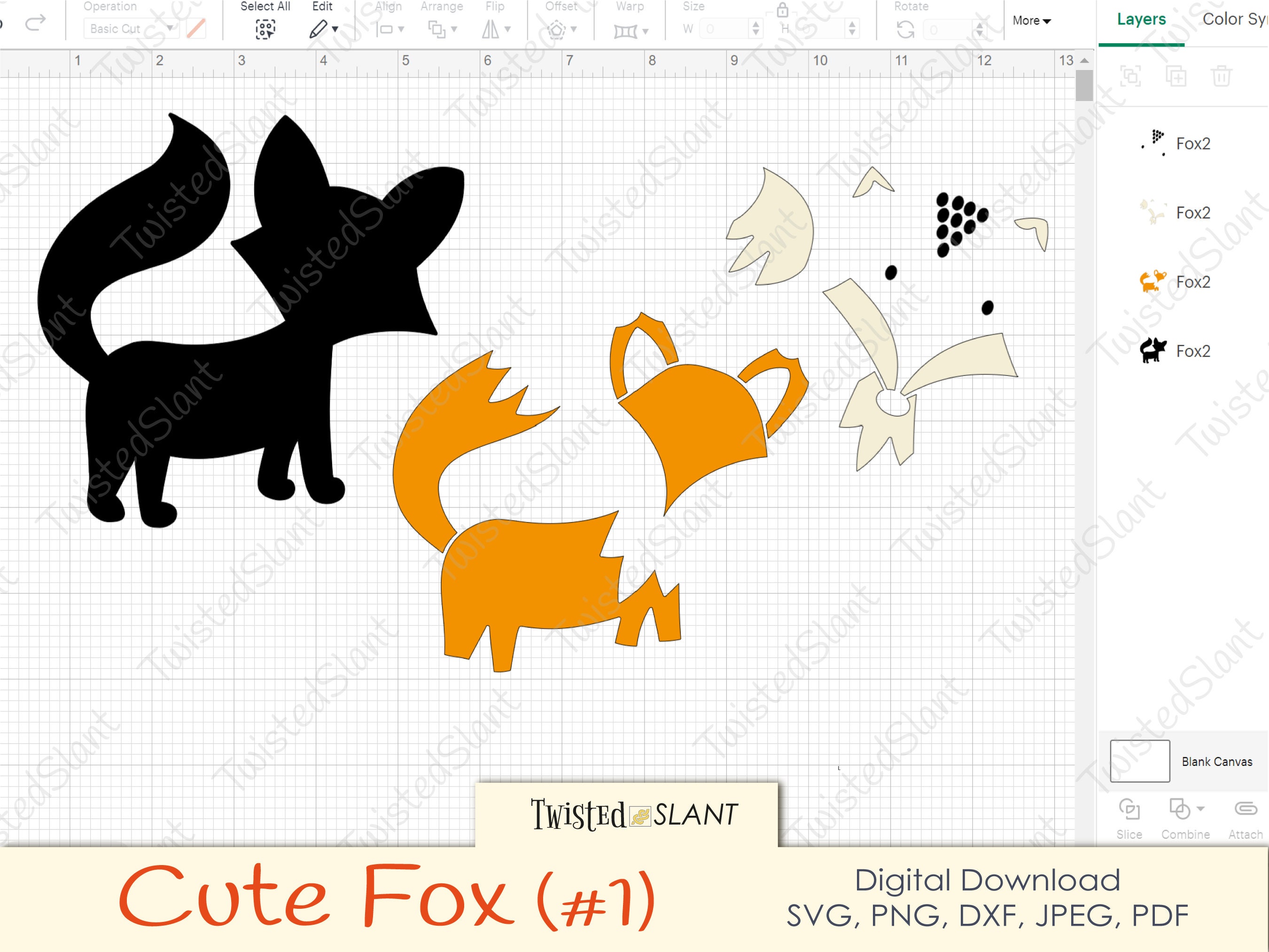Expand the More options dropdown

click(1031, 21)
